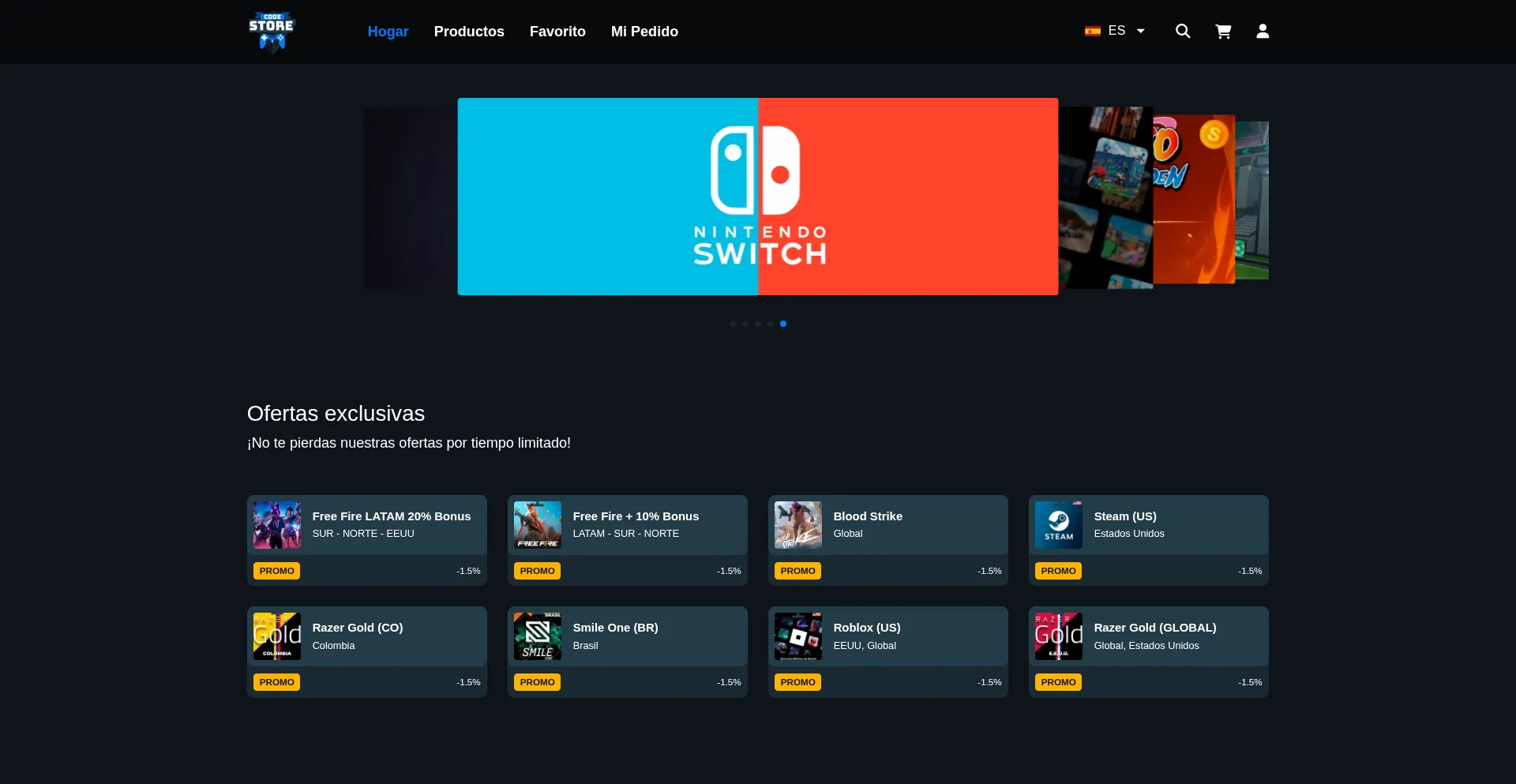Click 'EEUU, Global' under Roblox

tap(865, 646)
